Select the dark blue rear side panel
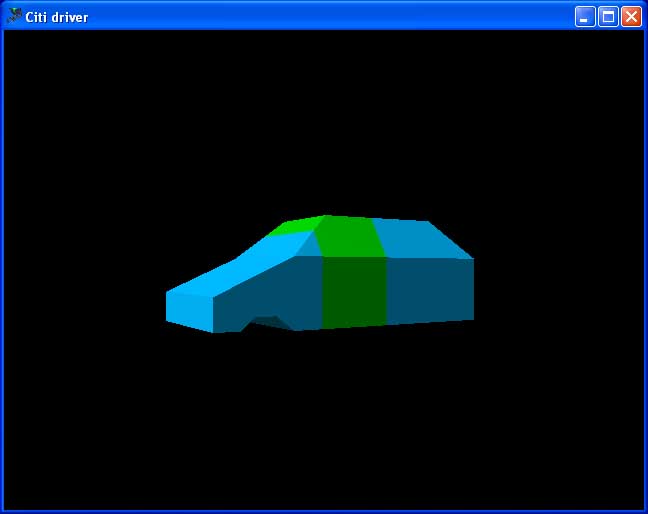Viewport: 648px width, 514px height. (x=429, y=290)
